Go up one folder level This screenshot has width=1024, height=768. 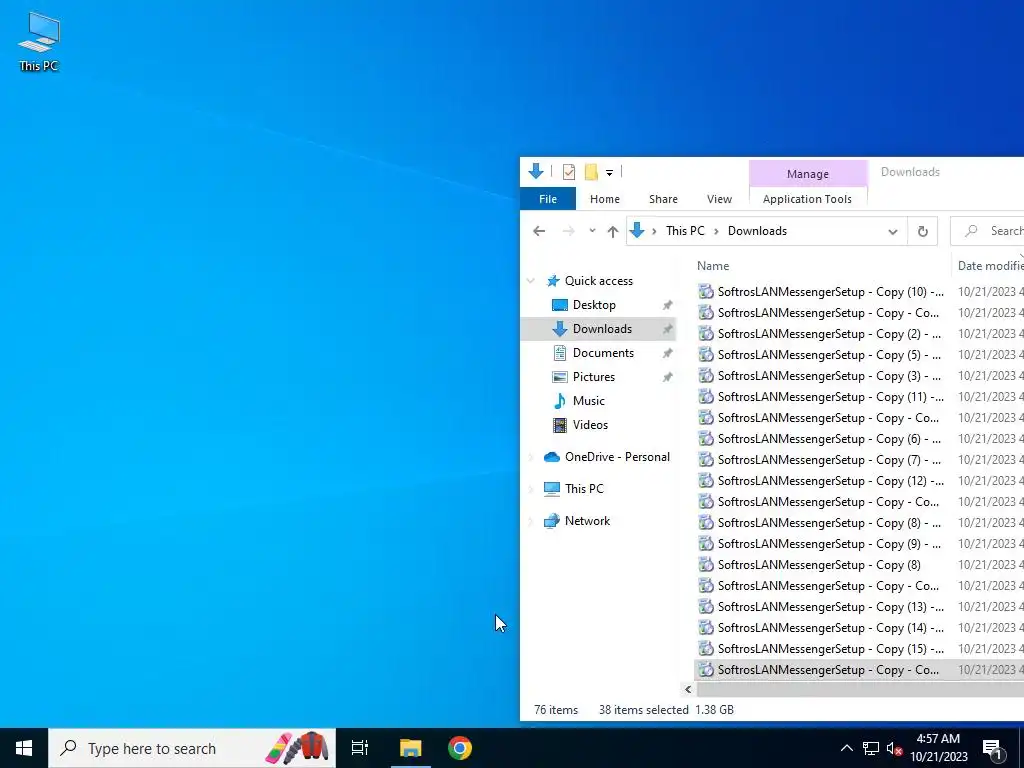pos(613,231)
